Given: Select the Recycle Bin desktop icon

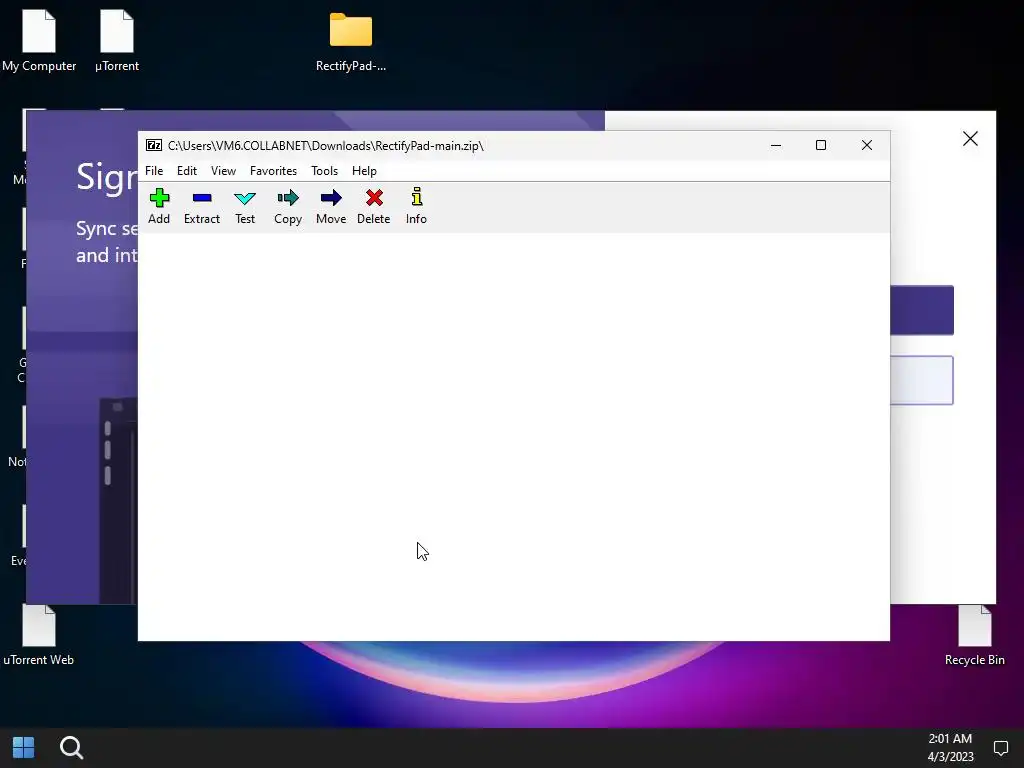Looking at the screenshot, I should (974, 635).
